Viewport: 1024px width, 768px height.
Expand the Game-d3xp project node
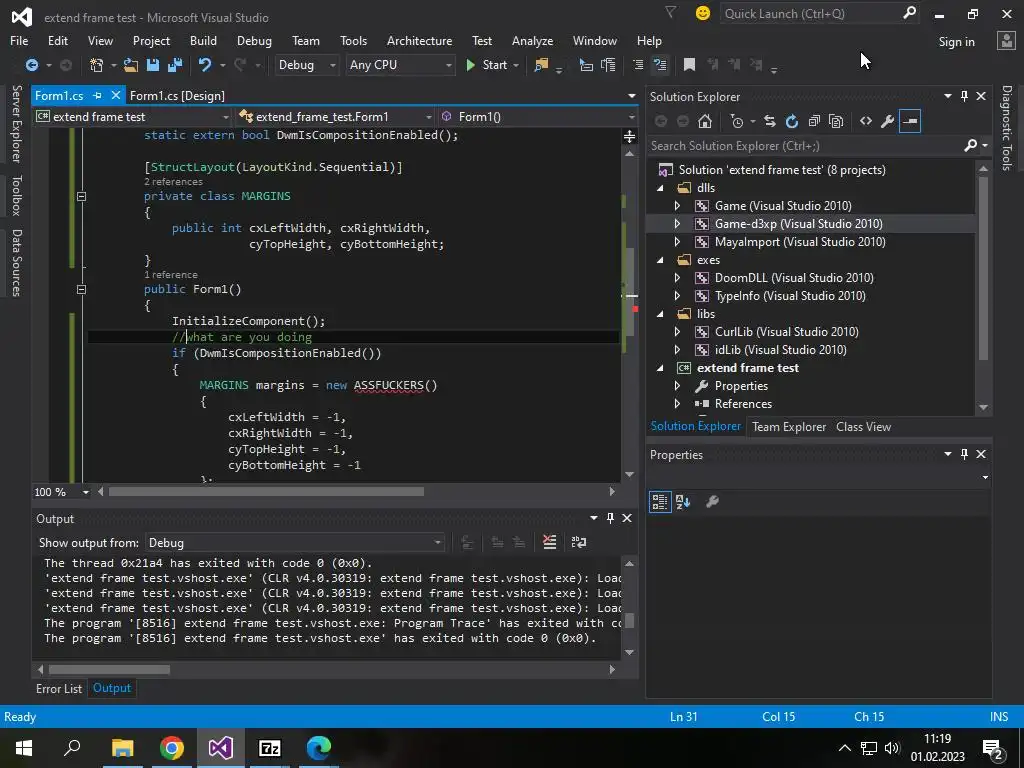[677, 224]
